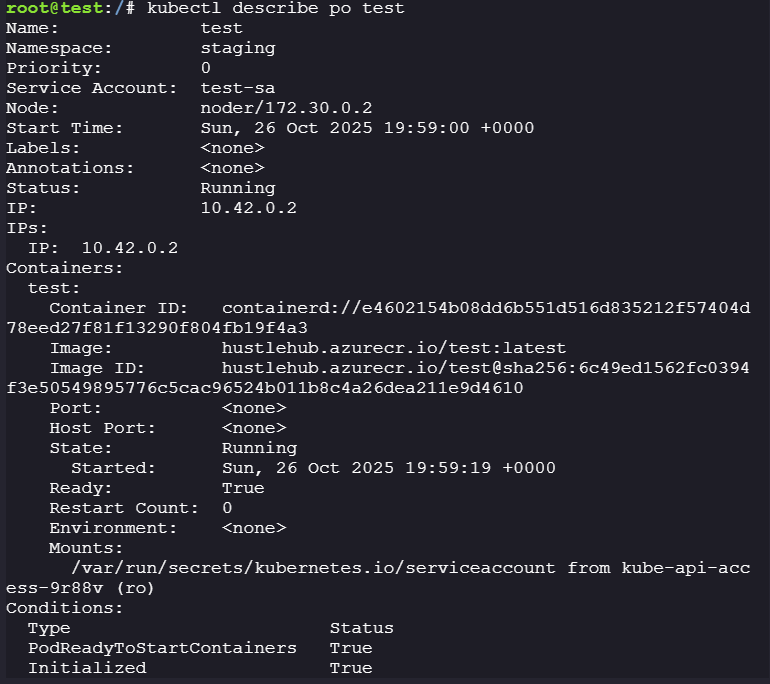
Task: Click the Restart Count value 0
Action: [x=227, y=508]
